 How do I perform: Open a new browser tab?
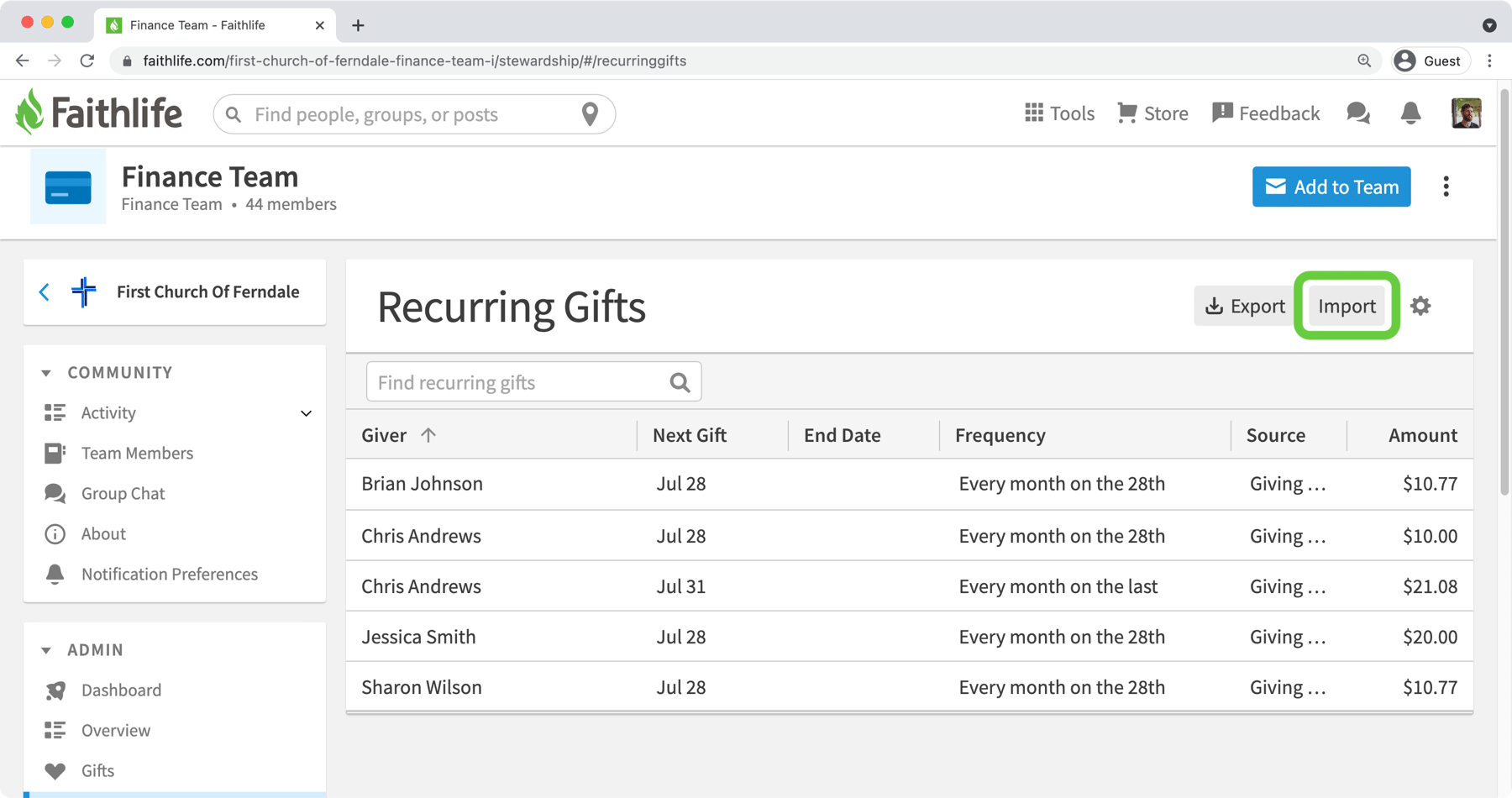(x=358, y=25)
